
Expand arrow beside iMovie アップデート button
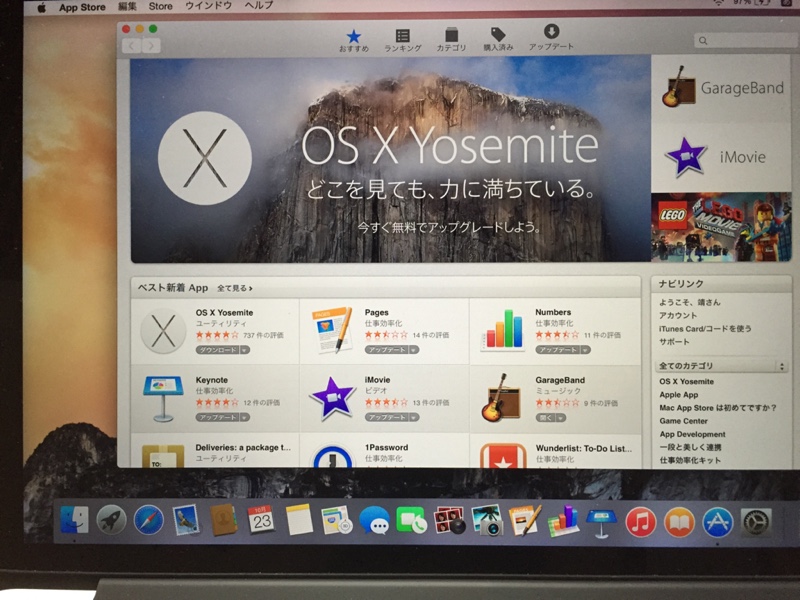[414, 417]
